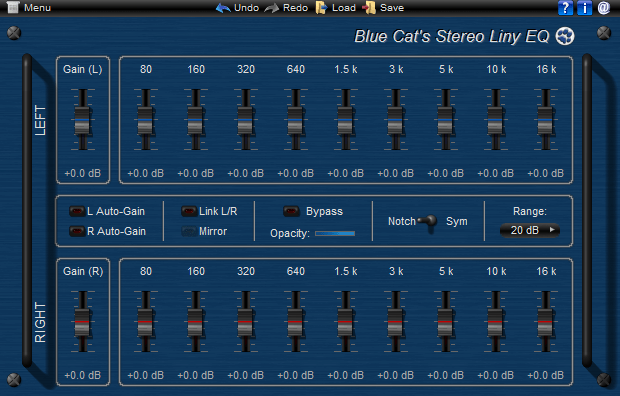Viewport: 620px width, 396px height.
Task: Toggle the Mirror option
Action: (x=189, y=231)
